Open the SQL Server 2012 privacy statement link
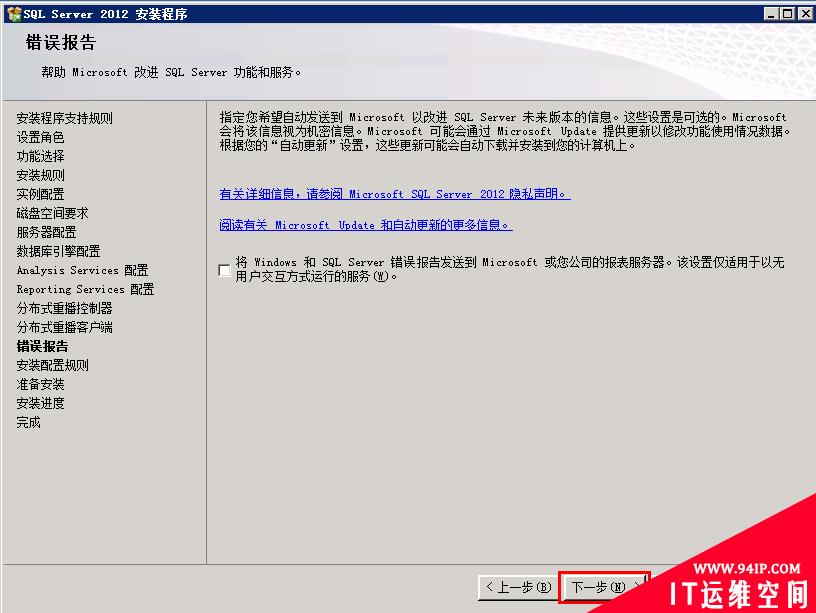The image size is (816, 613). tap(395, 194)
